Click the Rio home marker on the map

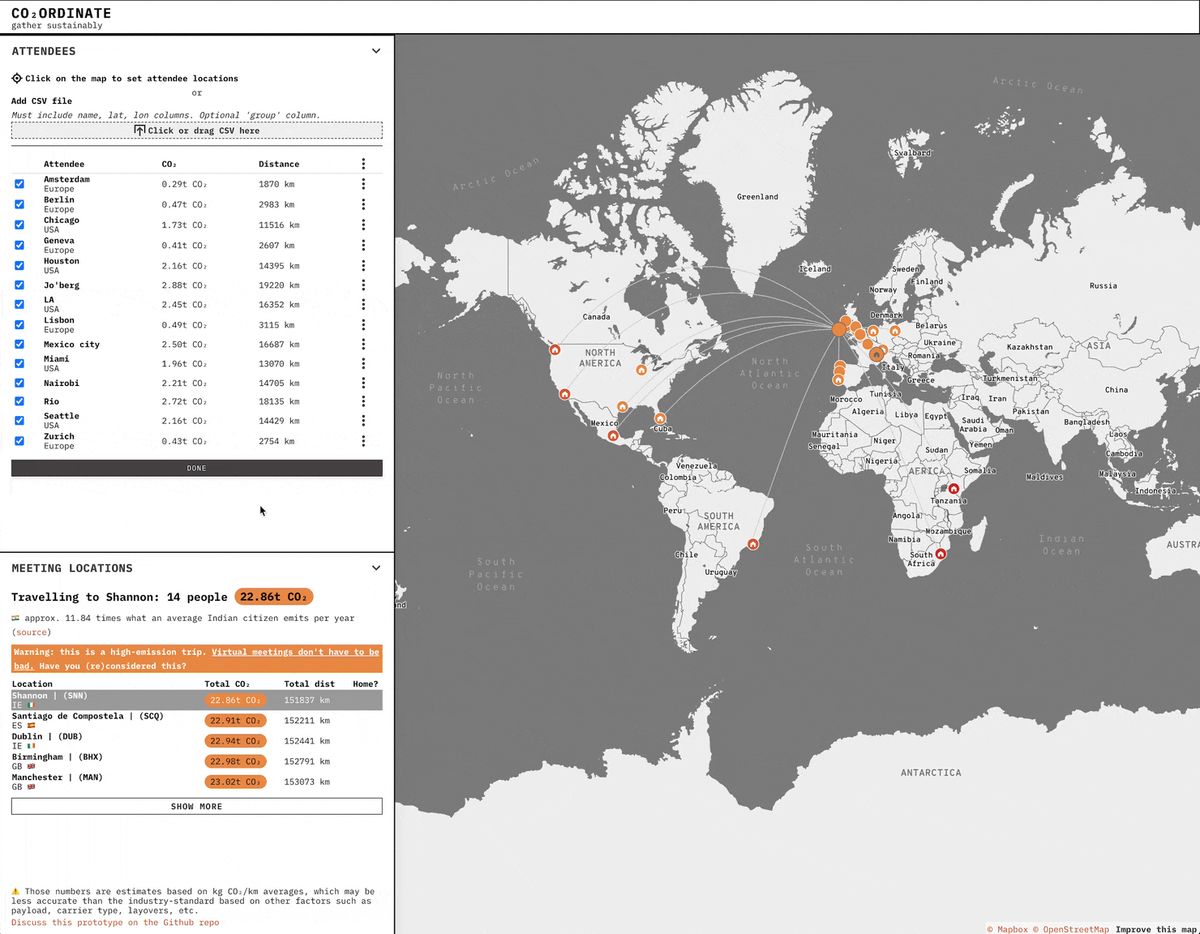(752, 544)
